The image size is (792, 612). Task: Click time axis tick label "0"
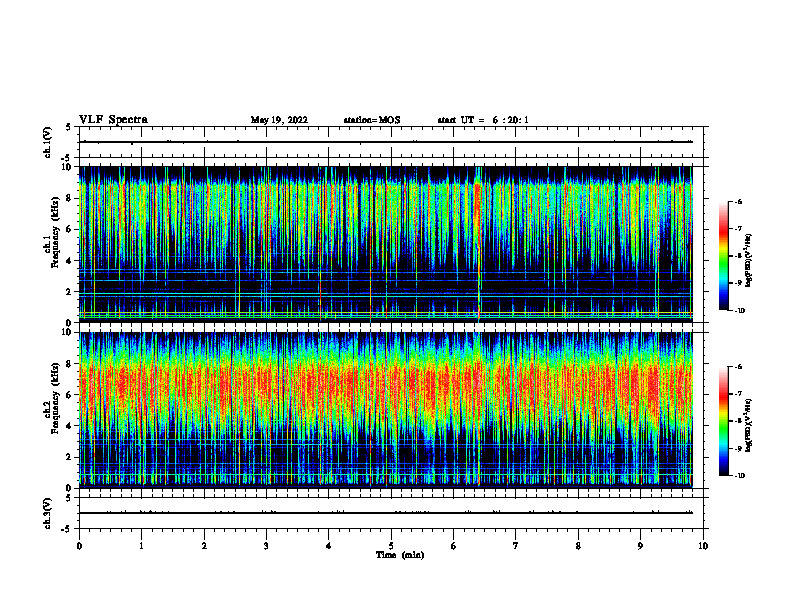[x=79, y=546]
